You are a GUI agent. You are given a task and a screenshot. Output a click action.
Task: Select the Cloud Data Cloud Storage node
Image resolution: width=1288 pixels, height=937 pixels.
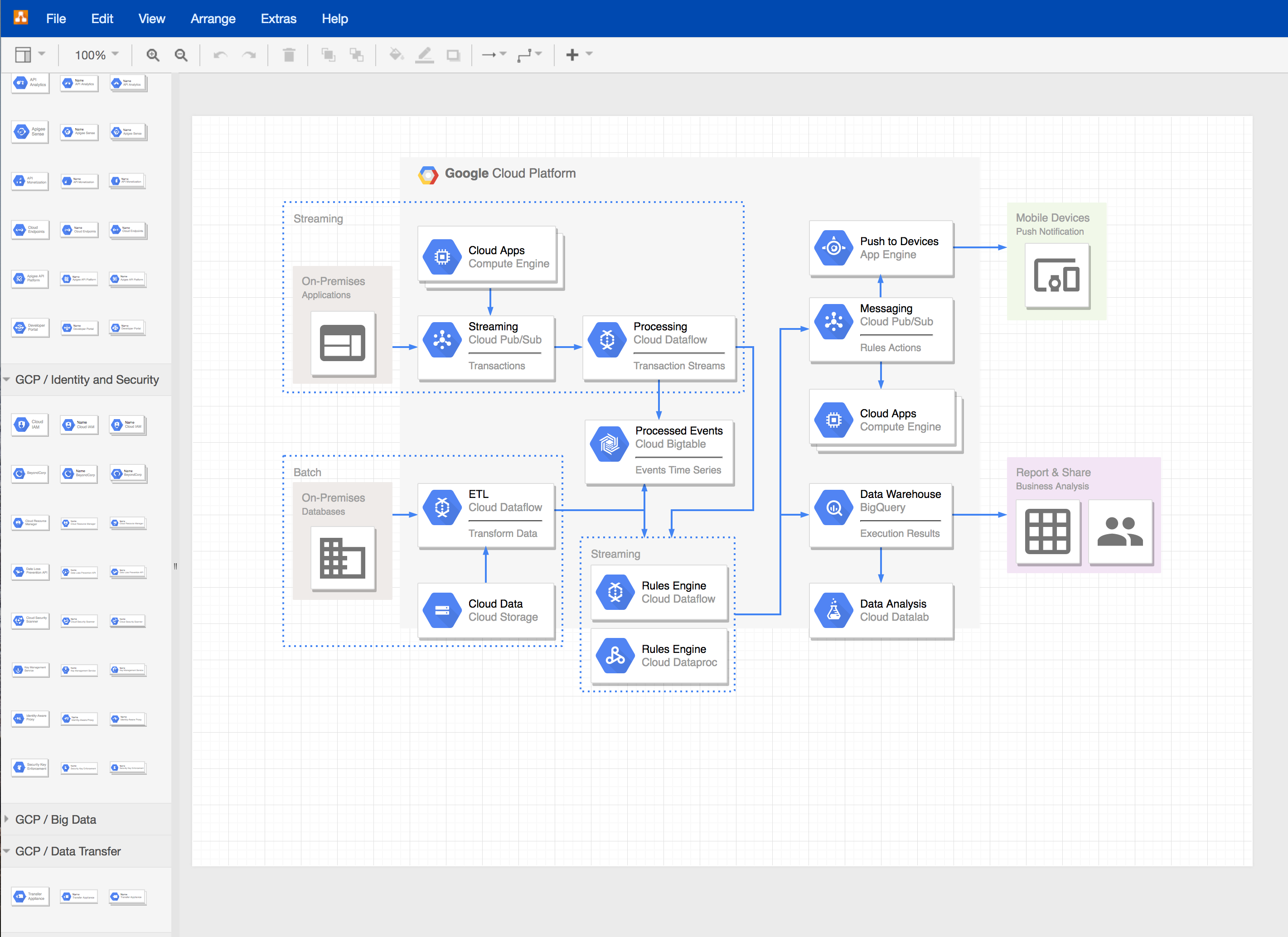pyautogui.click(x=486, y=610)
